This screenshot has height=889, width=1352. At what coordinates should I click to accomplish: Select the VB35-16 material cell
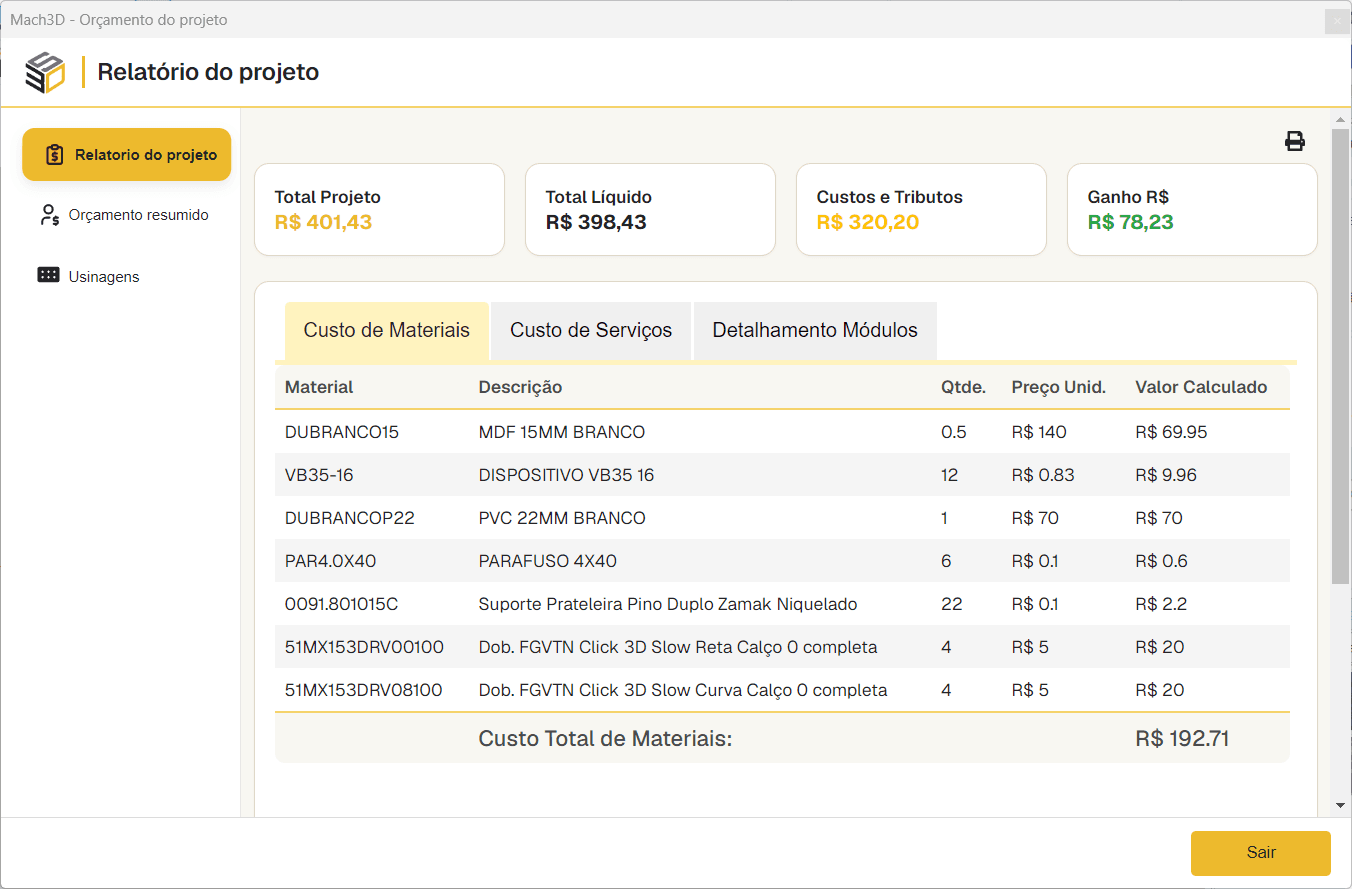[x=319, y=475]
